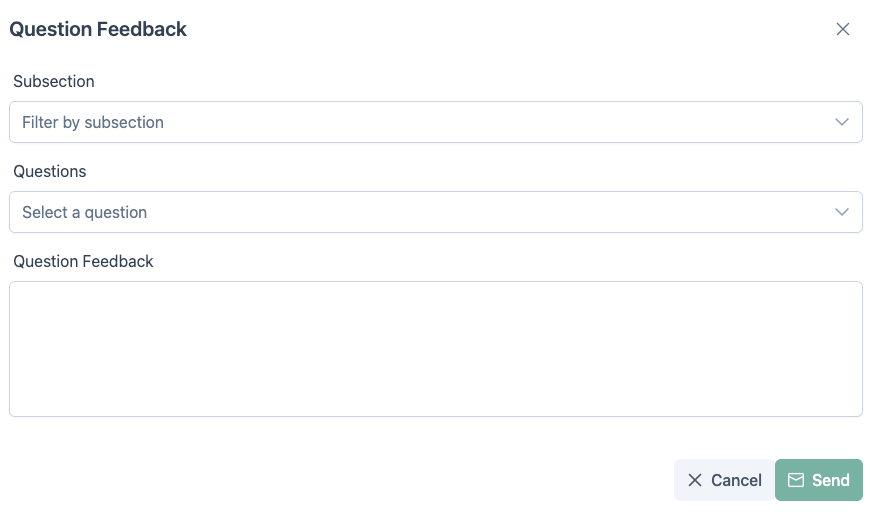Viewport: 873px width, 512px height.
Task: Click the Subsection field label
Action: 54,81
